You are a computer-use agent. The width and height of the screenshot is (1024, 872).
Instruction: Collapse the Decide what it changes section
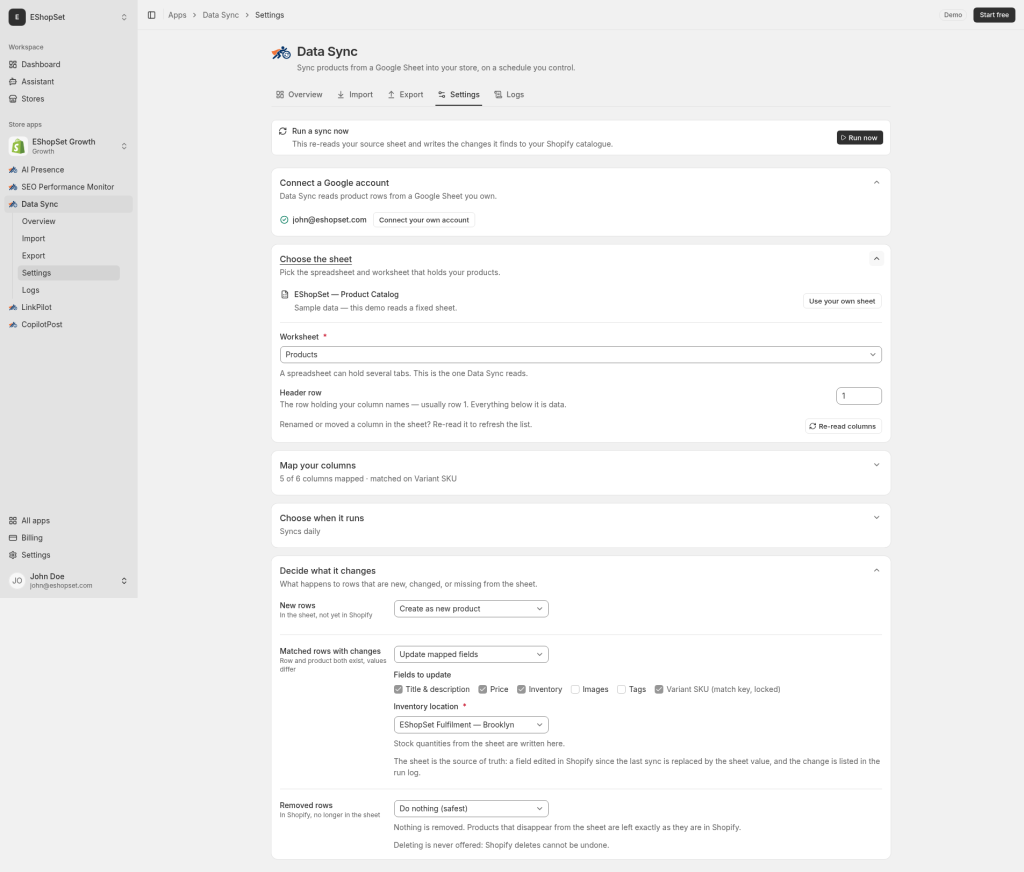[876, 571]
